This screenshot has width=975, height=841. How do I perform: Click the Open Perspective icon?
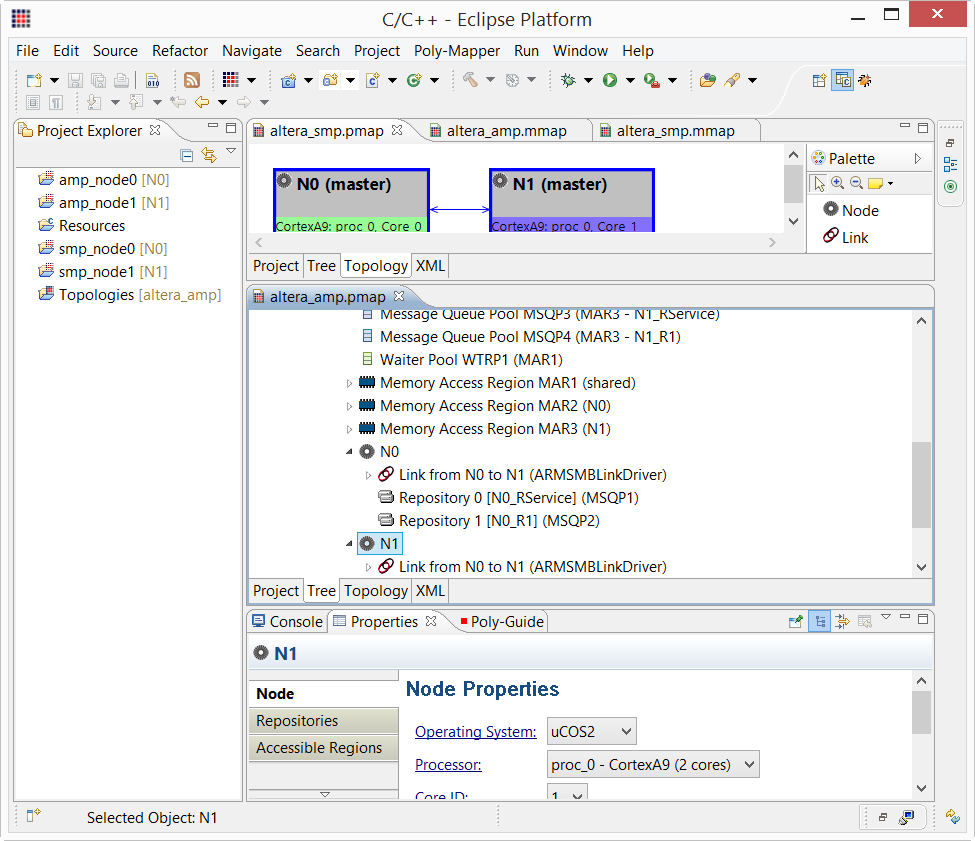click(x=820, y=80)
